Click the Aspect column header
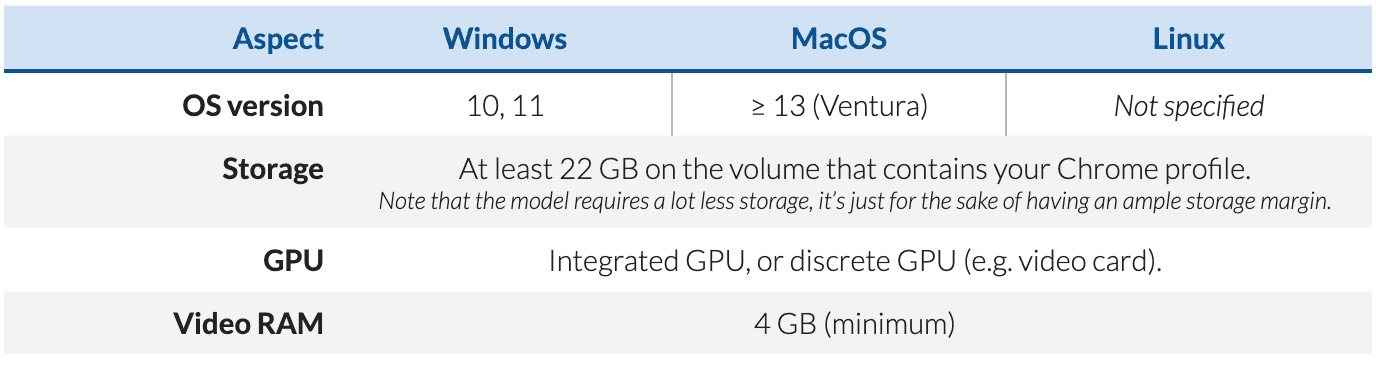 tap(278, 39)
